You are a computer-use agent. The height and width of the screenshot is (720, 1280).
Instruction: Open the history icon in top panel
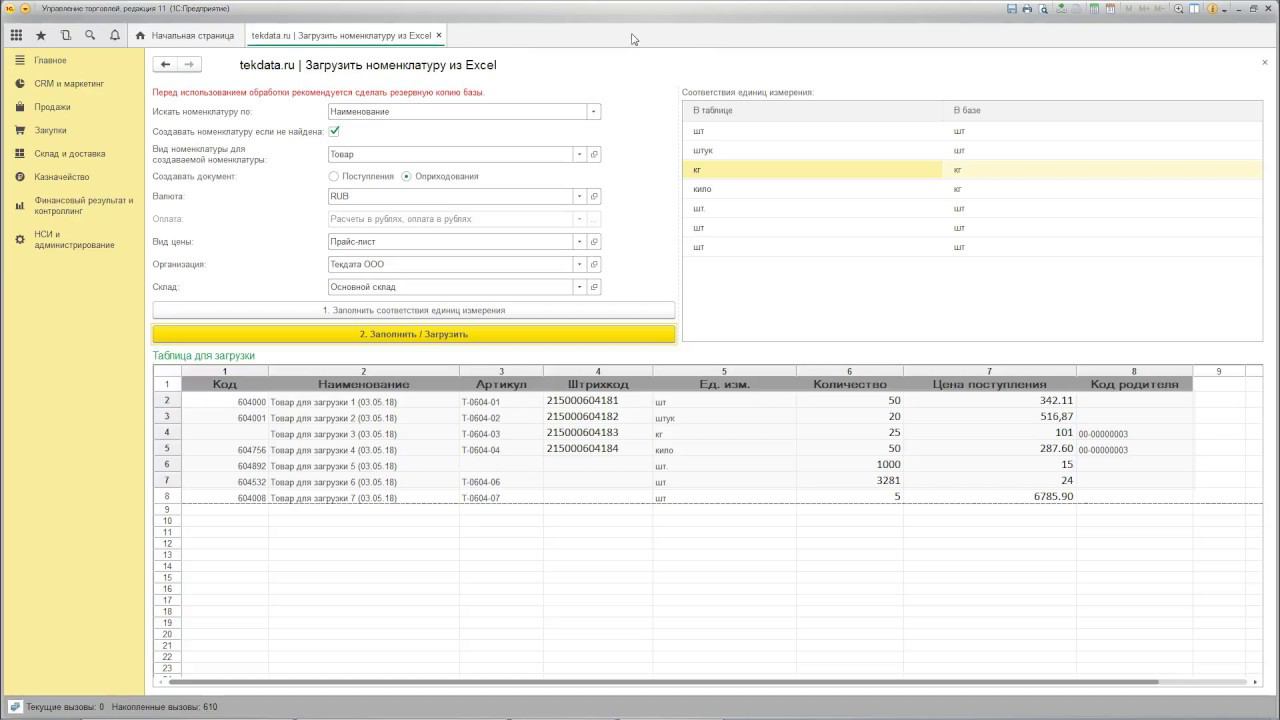pos(66,35)
